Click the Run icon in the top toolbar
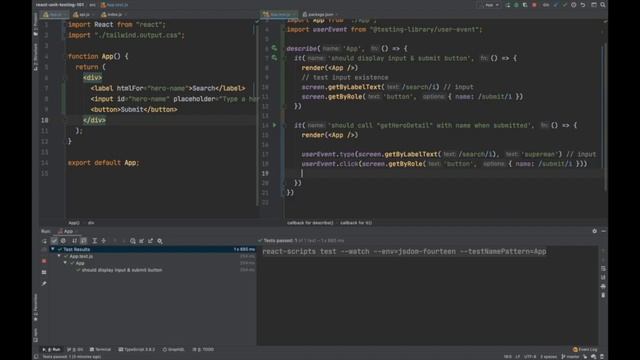Viewport: 640px width, 360px height. point(508,5)
